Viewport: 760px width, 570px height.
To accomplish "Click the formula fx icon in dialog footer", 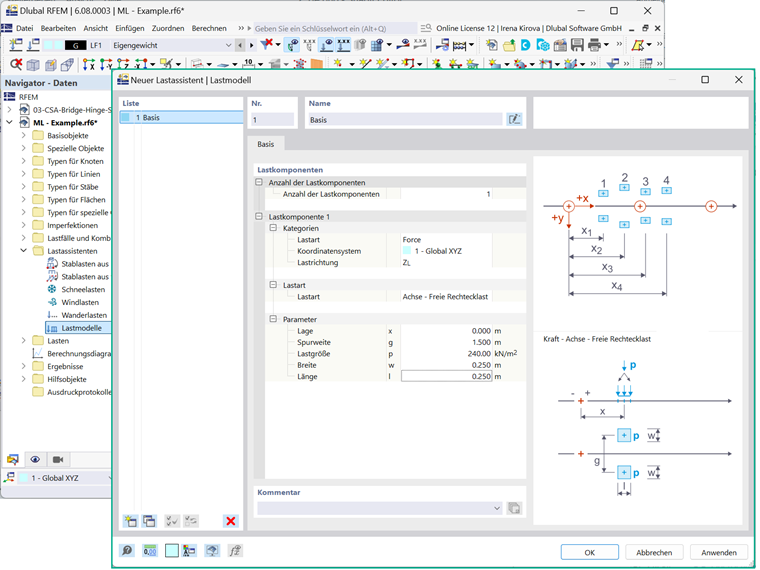I will coord(235,551).
